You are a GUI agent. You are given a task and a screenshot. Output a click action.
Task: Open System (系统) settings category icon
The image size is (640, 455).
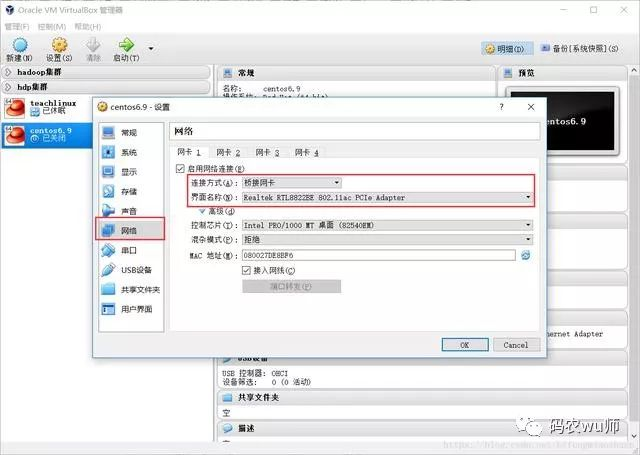point(108,152)
